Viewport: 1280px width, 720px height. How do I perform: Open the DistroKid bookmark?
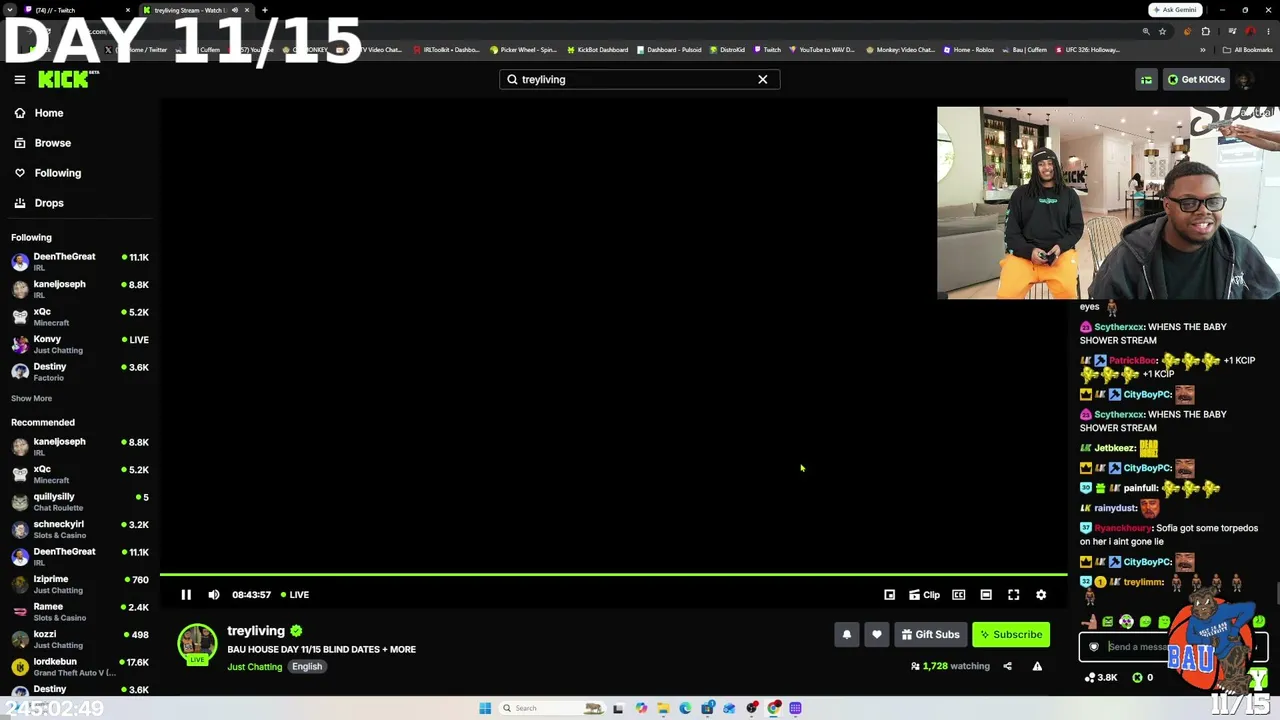[727, 50]
